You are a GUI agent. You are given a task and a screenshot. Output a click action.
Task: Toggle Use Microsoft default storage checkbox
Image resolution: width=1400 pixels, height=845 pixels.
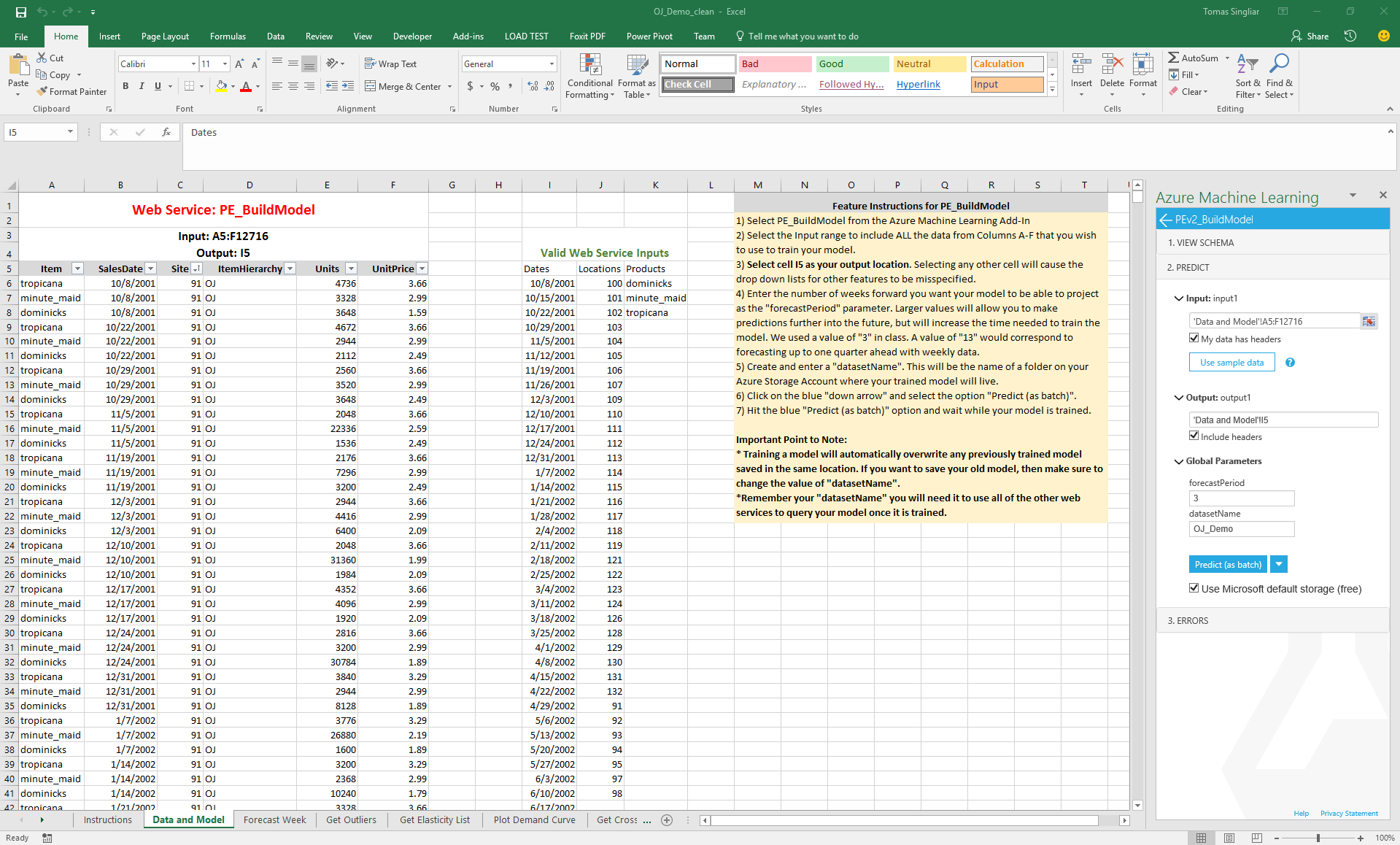pyautogui.click(x=1194, y=588)
